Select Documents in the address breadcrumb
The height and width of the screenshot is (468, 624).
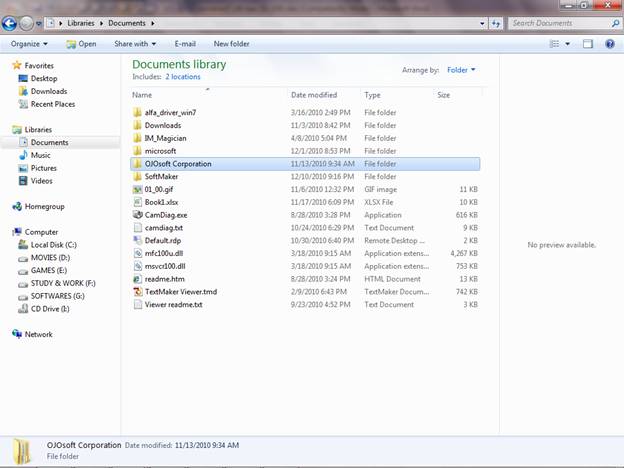(127, 23)
